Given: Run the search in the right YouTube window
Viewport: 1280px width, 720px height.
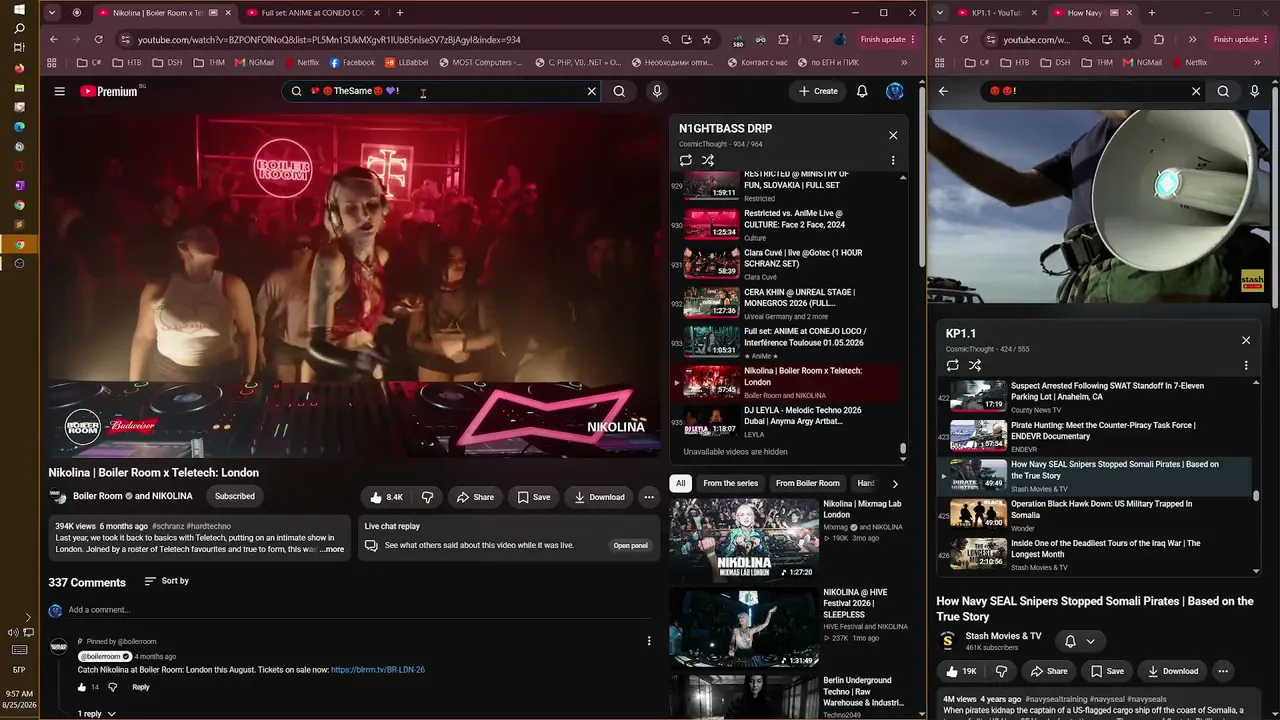Looking at the screenshot, I should [x=1223, y=91].
